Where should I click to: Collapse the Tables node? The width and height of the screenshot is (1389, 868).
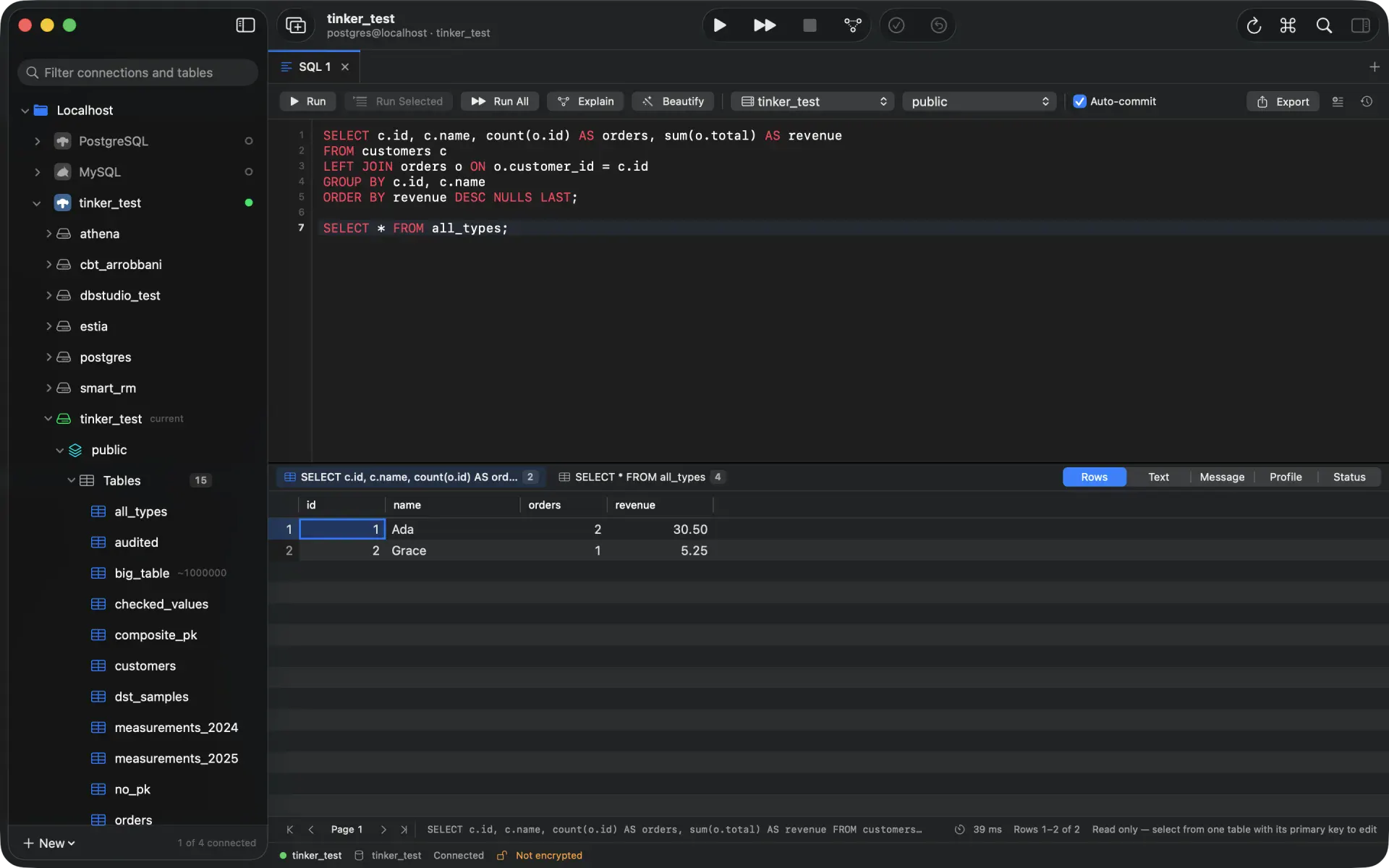point(71,480)
